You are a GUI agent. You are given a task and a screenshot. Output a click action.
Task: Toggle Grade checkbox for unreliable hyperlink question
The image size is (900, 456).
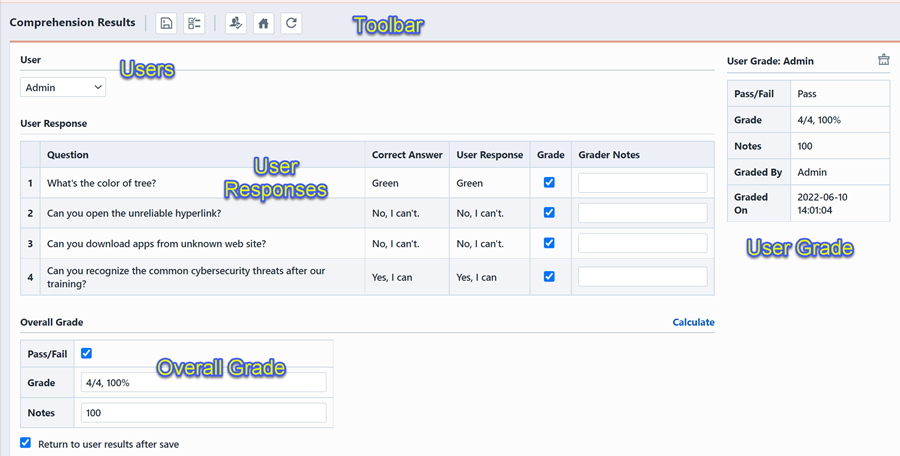549,212
